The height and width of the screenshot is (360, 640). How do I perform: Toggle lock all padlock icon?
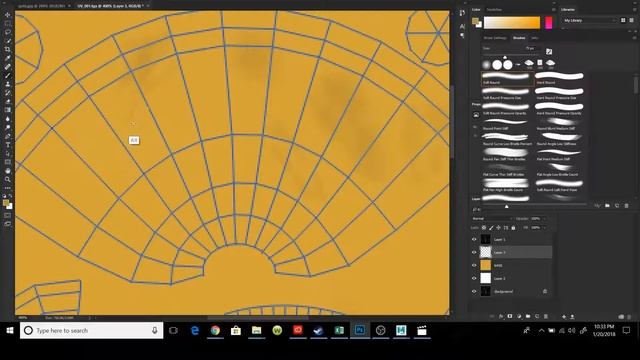coord(513,228)
